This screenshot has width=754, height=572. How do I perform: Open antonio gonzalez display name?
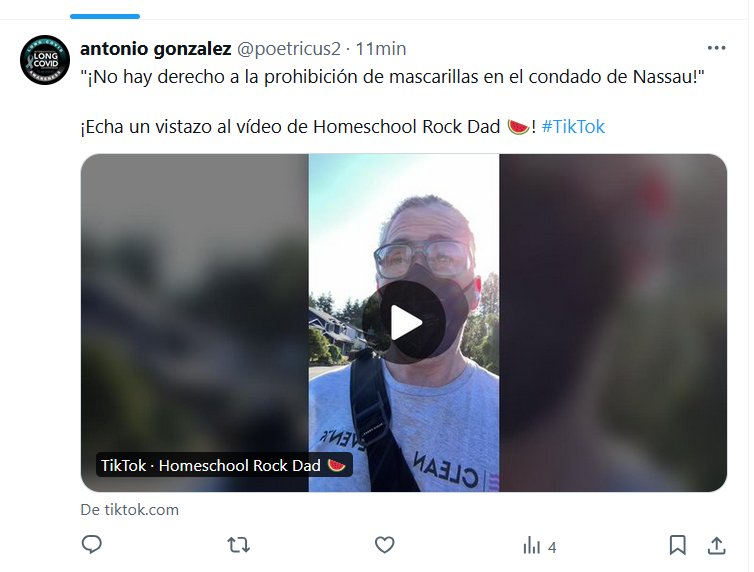(x=155, y=49)
